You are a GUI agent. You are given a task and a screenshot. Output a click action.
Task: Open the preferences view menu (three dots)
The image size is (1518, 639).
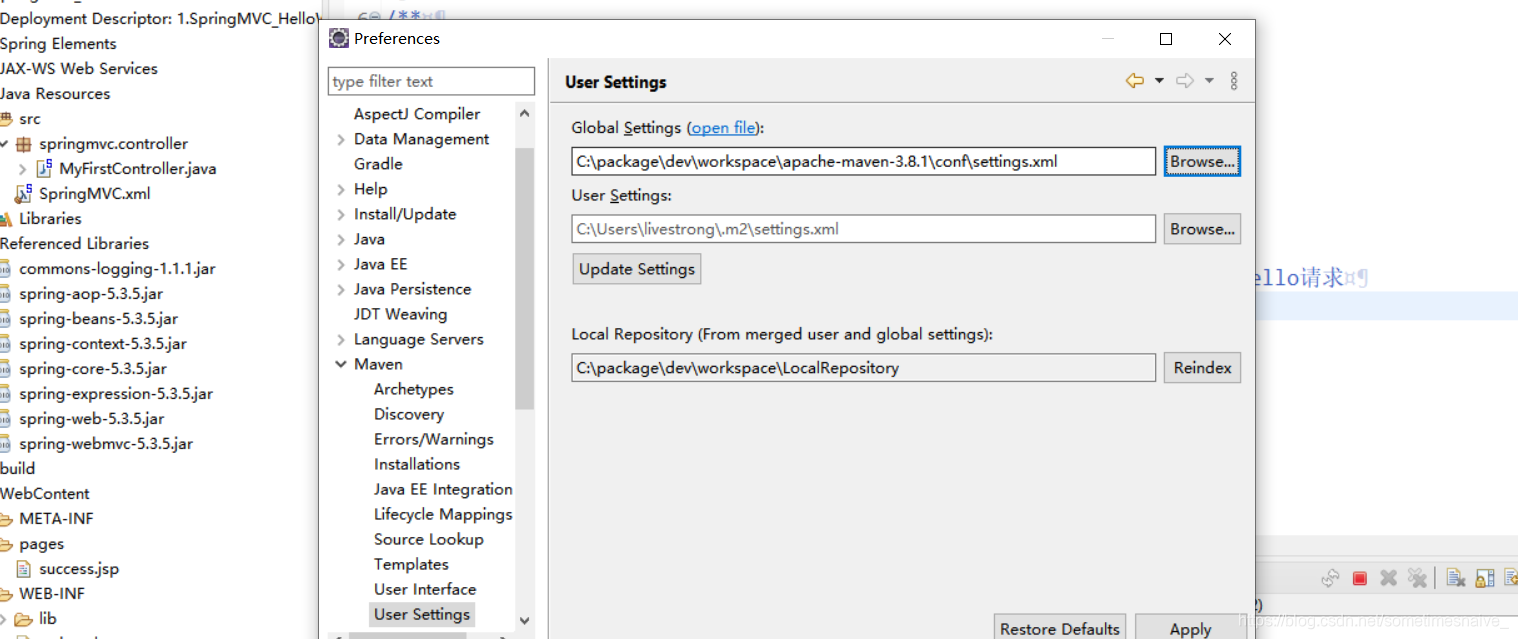tap(1234, 81)
